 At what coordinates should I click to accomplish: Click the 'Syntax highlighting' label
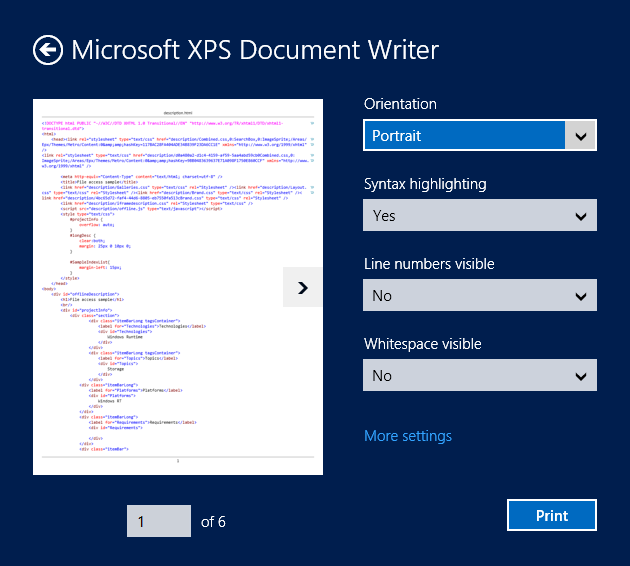point(425,184)
